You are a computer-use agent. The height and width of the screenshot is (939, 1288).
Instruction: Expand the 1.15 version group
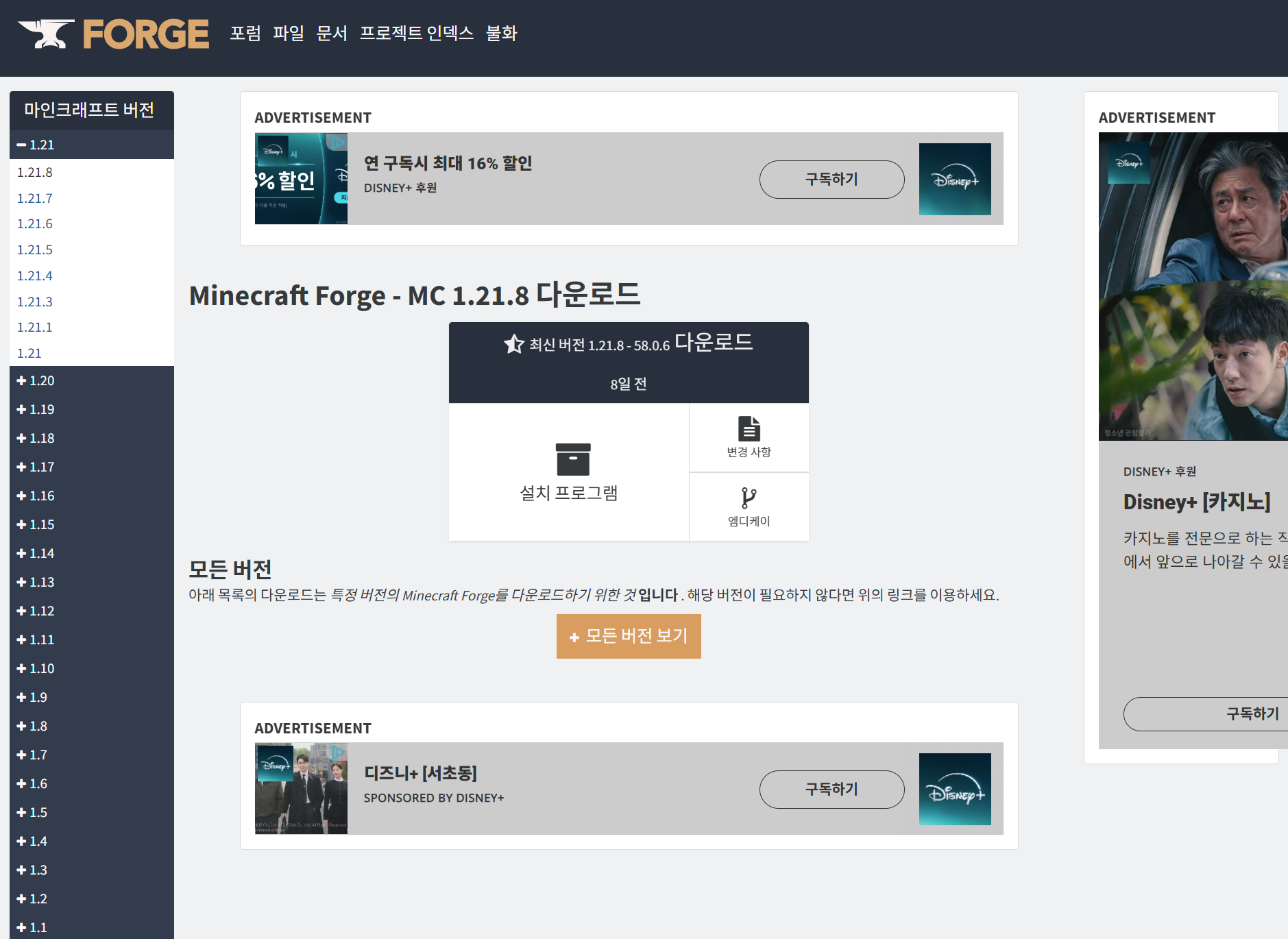coord(92,524)
